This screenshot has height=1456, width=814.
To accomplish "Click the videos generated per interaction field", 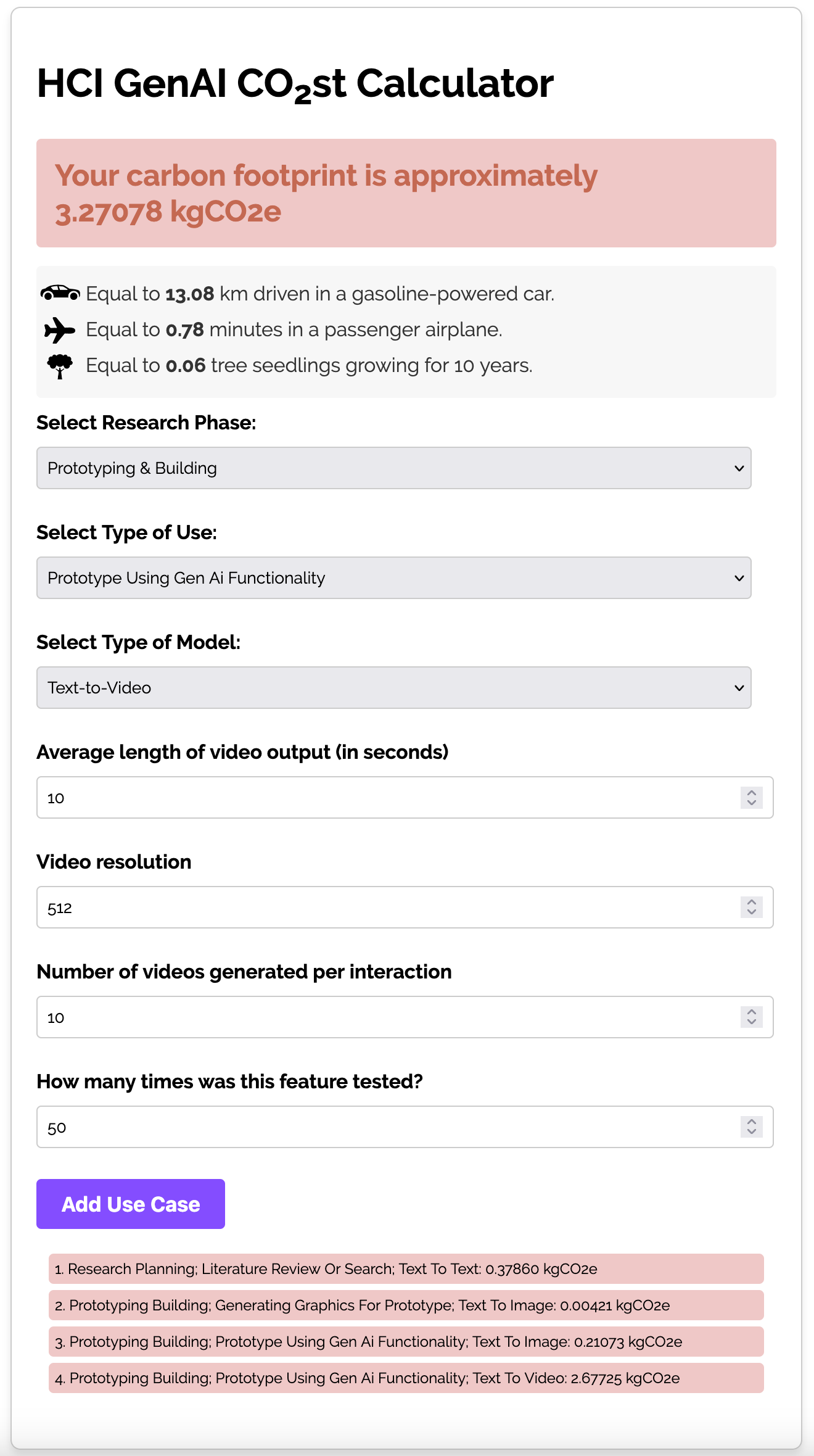I will [x=388, y=1017].
